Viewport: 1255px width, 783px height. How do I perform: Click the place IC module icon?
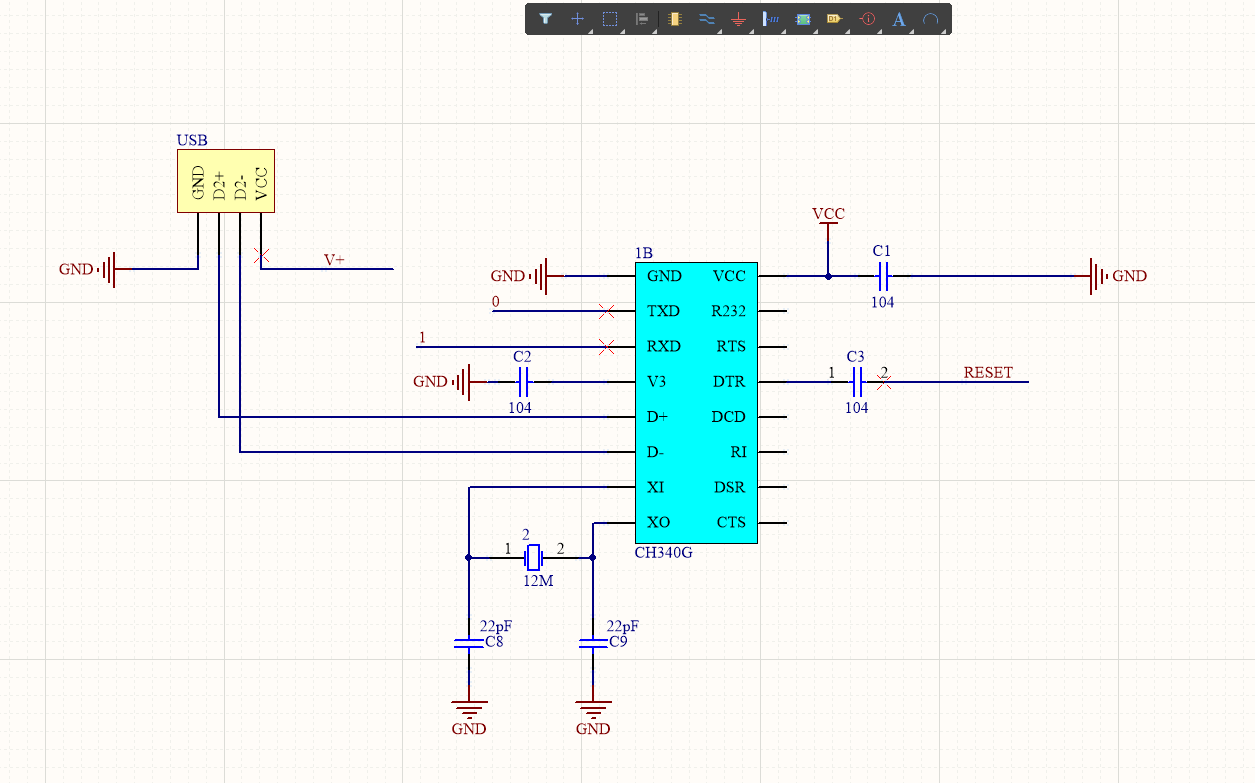pos(803,18)
